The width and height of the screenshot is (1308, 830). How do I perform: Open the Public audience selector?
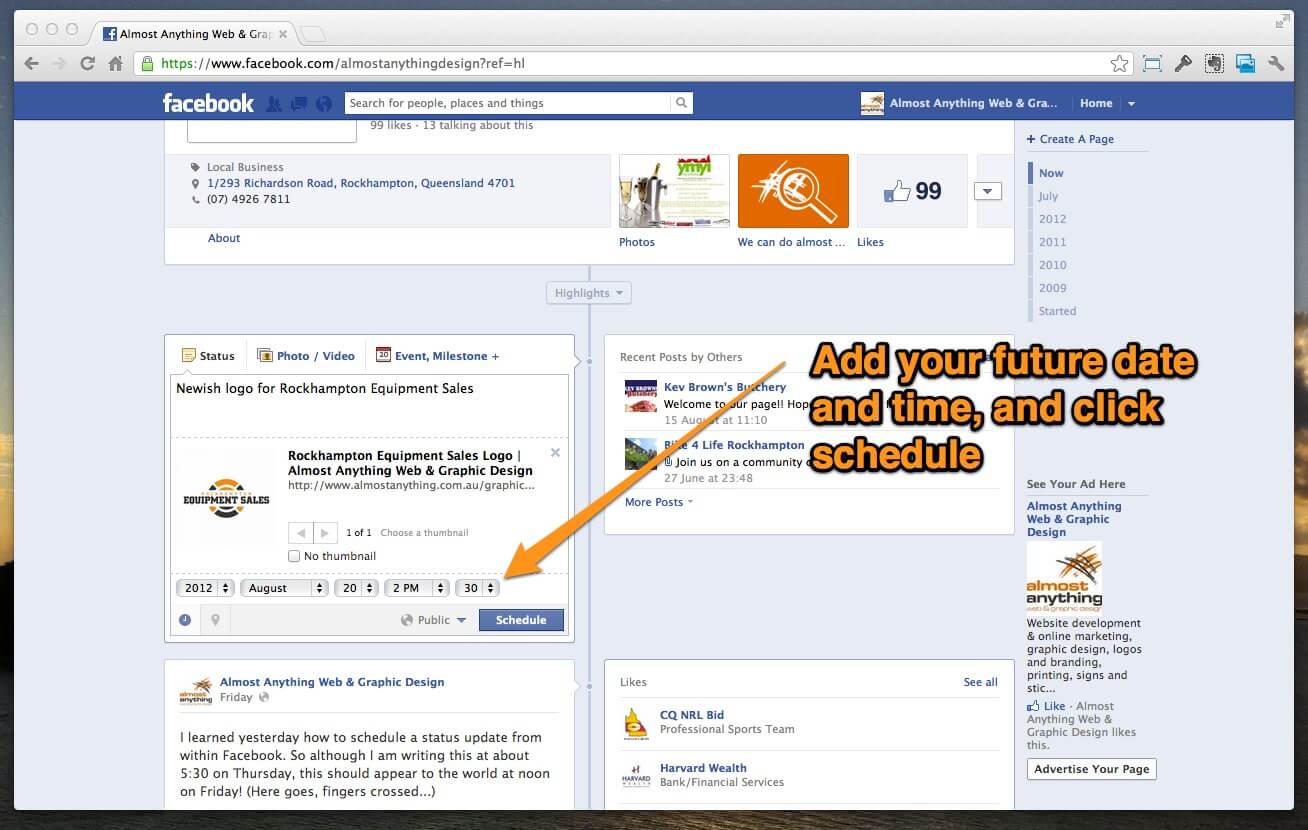(433, 620)
